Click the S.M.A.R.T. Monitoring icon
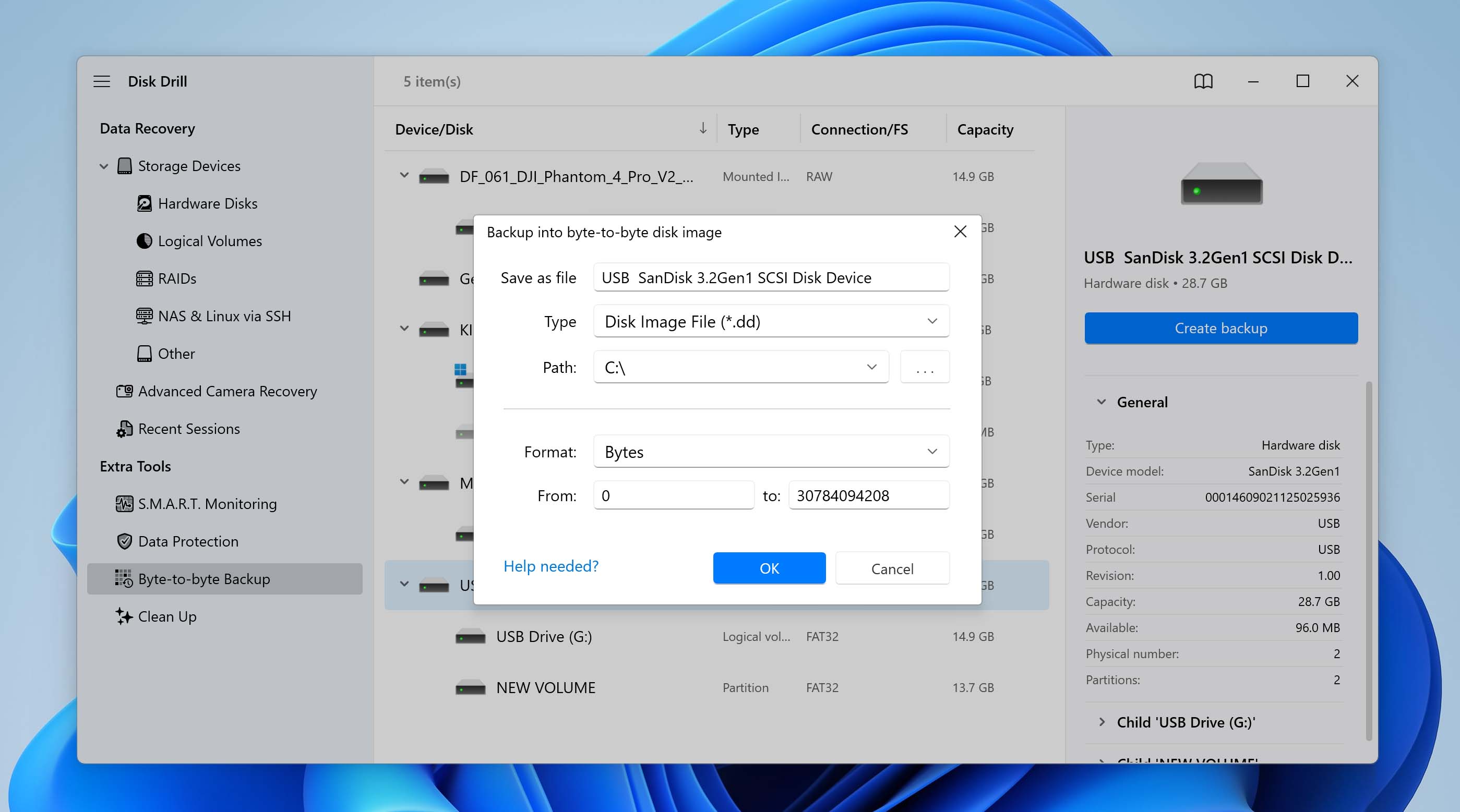The height and width of the screenshot is (812, 1460). pyautogui.click(x=125, y=504)
